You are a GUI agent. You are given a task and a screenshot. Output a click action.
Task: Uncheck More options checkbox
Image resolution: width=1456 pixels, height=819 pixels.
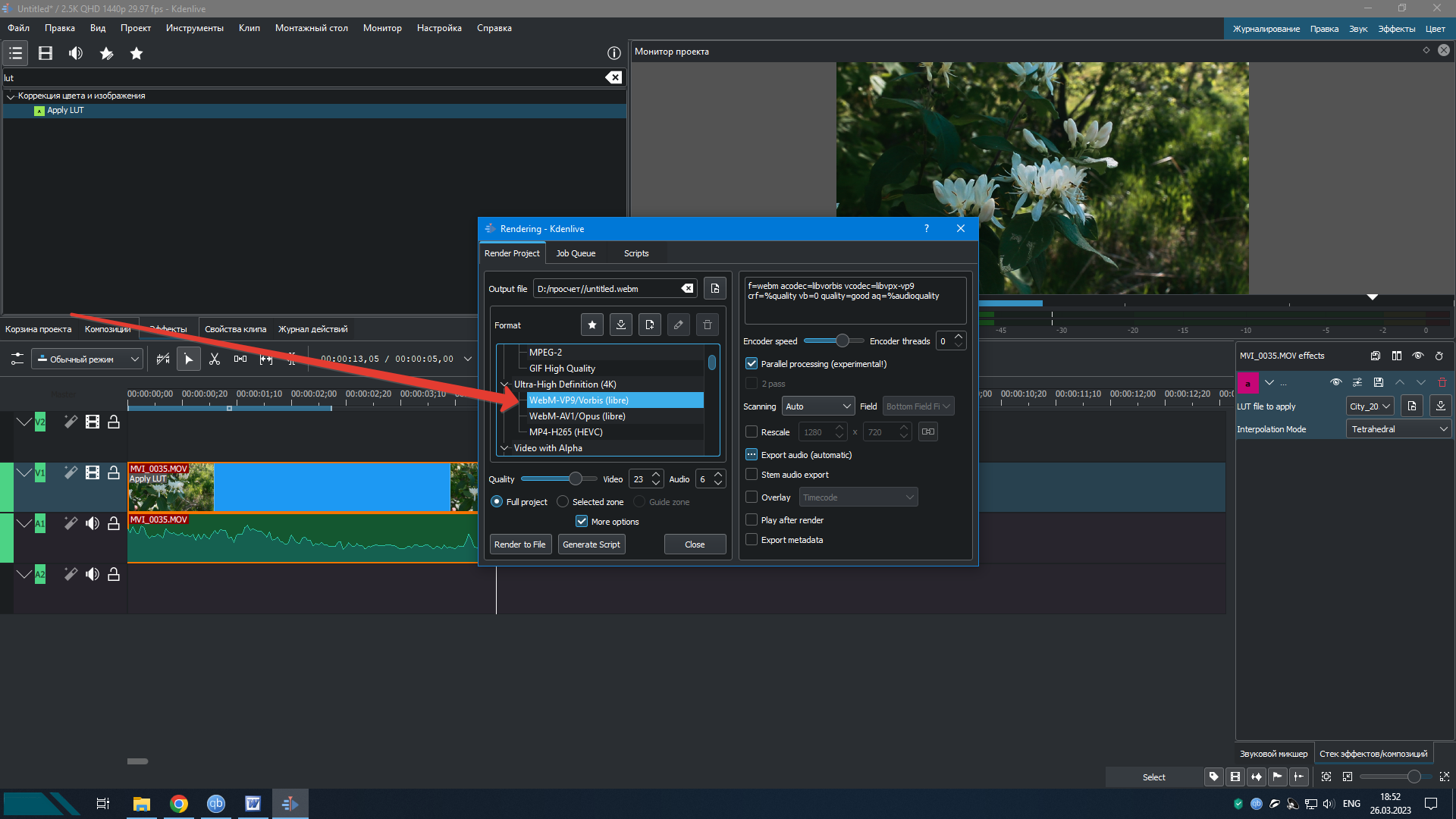582,522
